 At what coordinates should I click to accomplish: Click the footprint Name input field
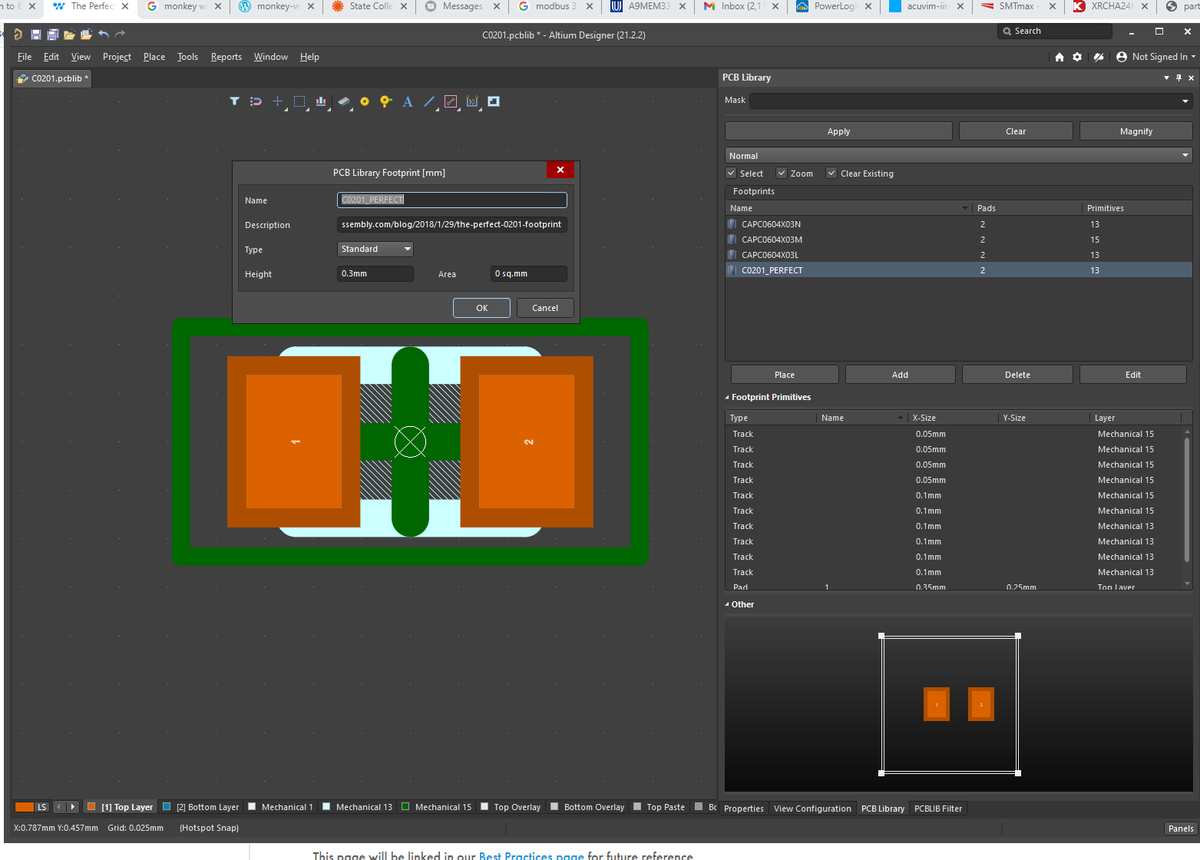coord(453,200)
